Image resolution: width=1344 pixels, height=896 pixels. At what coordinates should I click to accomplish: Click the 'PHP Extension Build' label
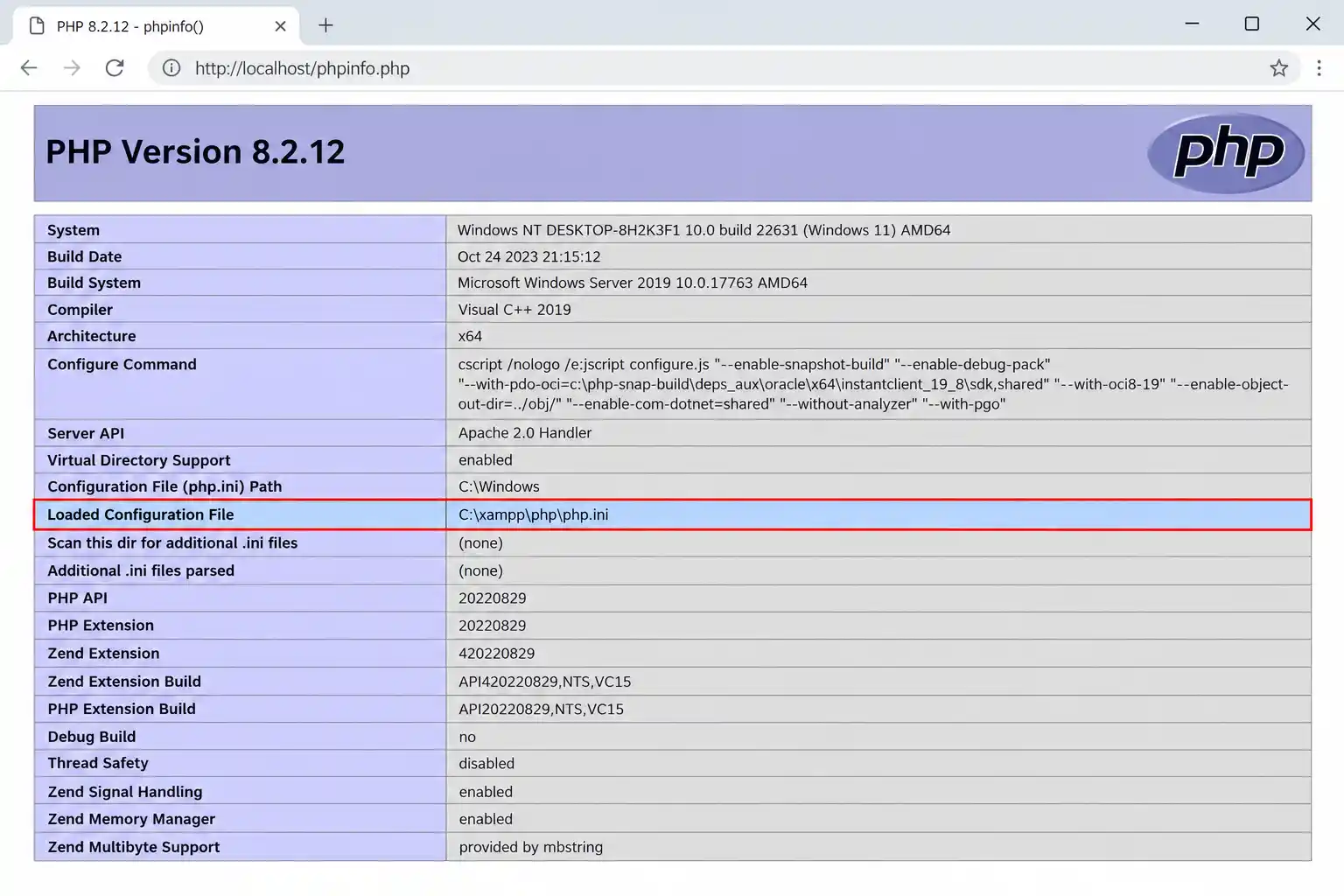(x=122, y=709)
